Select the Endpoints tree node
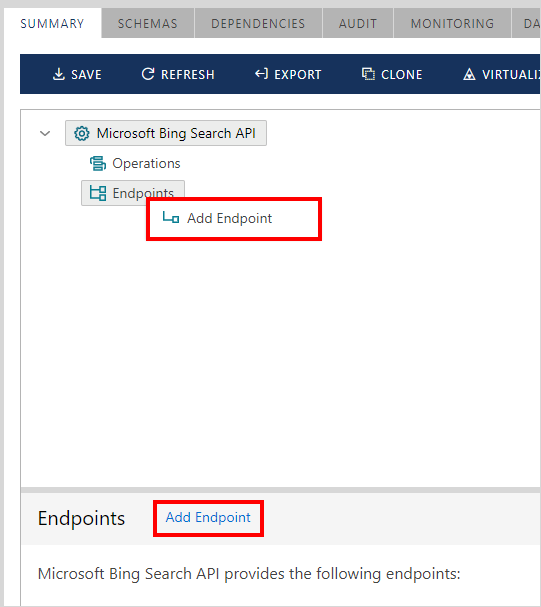The height and width of the screenshot is (607, 541). (x=133, y=193)
